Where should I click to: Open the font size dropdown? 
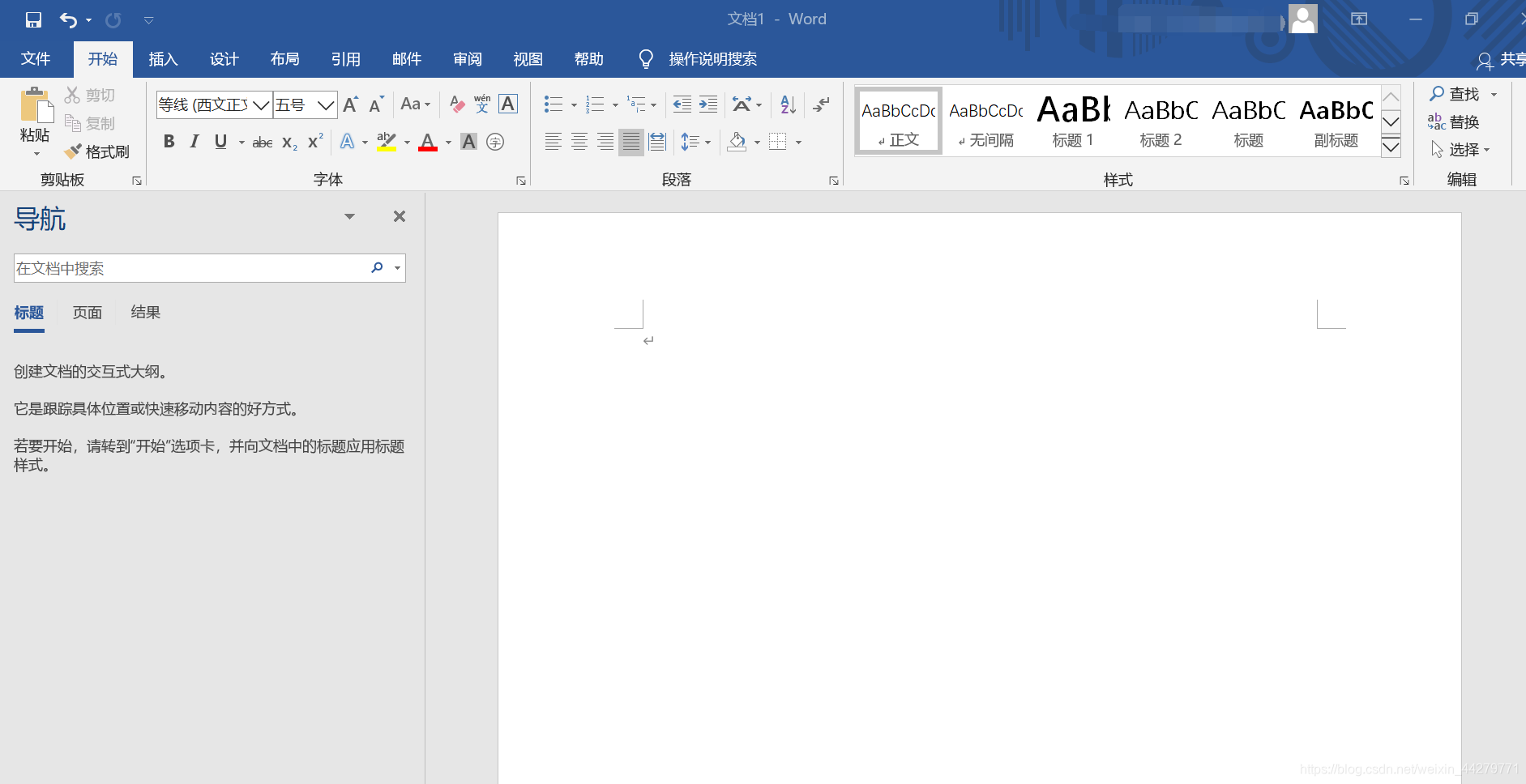(x=326, y=105)
